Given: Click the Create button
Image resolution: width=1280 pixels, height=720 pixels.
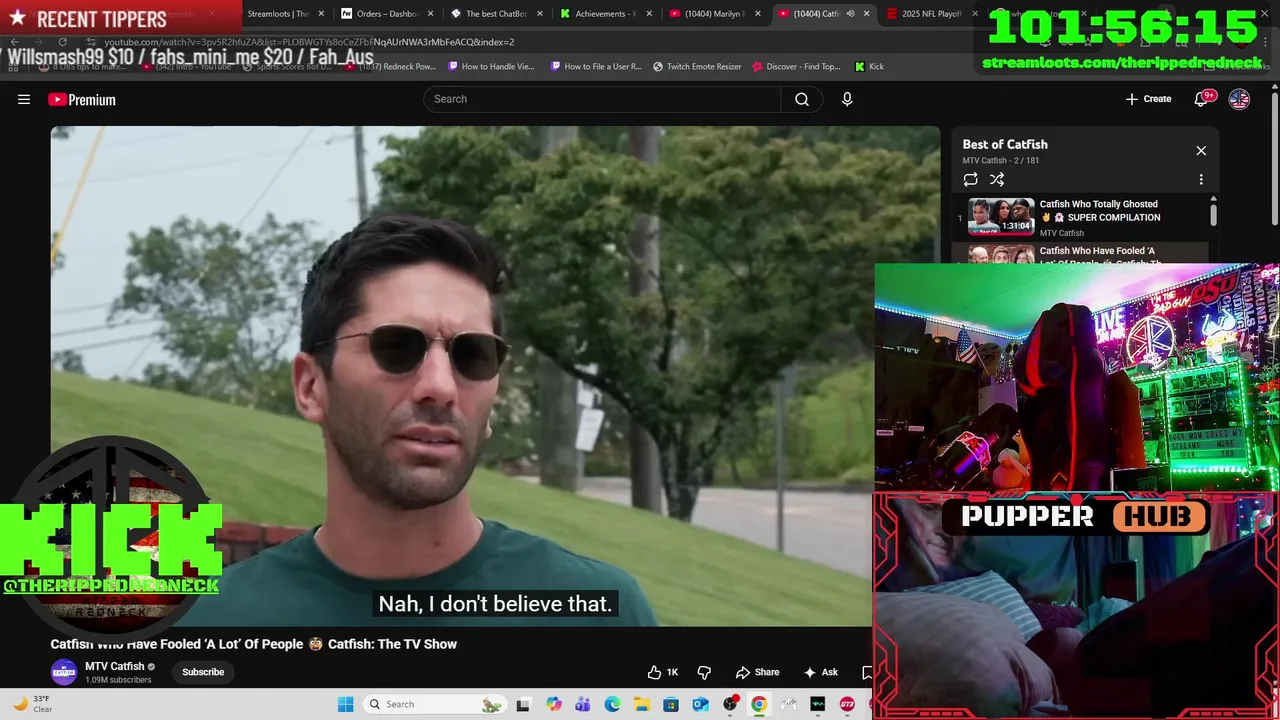Looking at the screenshot, I should click(x=1148, y=99).
